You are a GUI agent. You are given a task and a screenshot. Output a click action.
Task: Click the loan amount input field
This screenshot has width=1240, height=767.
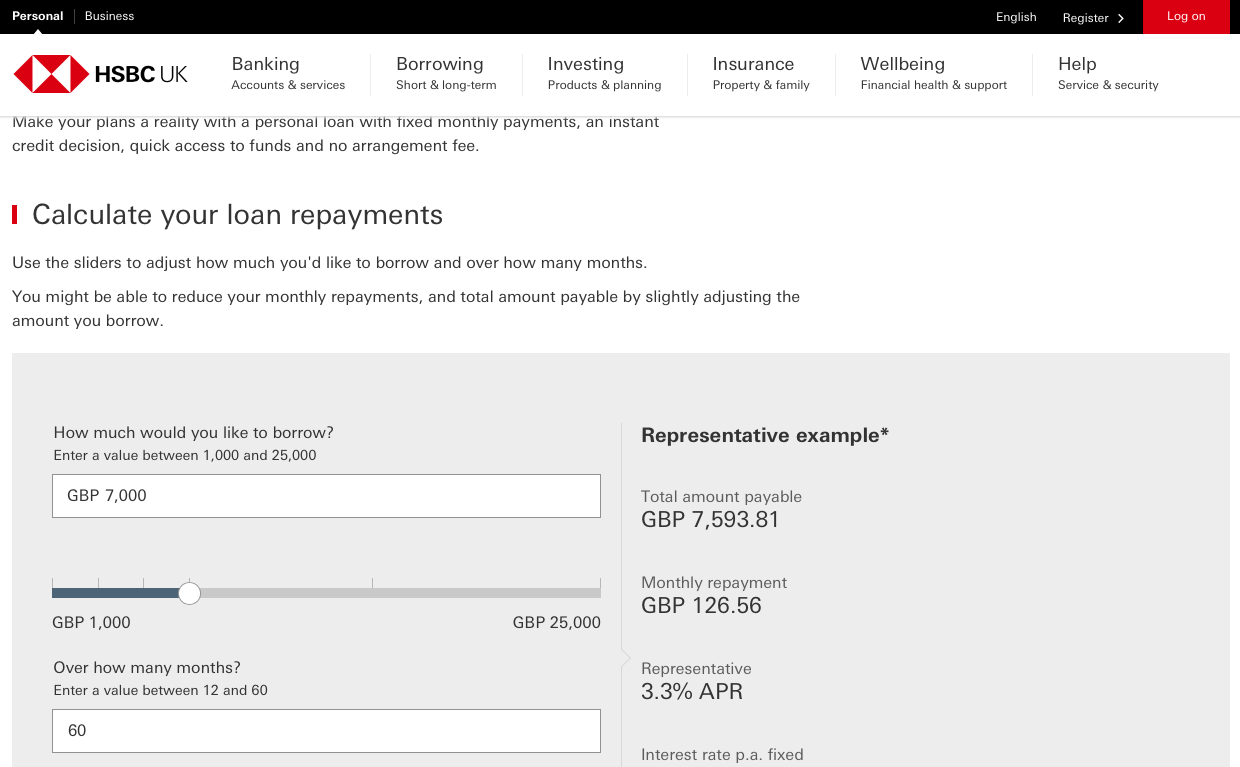click(326, 496)
